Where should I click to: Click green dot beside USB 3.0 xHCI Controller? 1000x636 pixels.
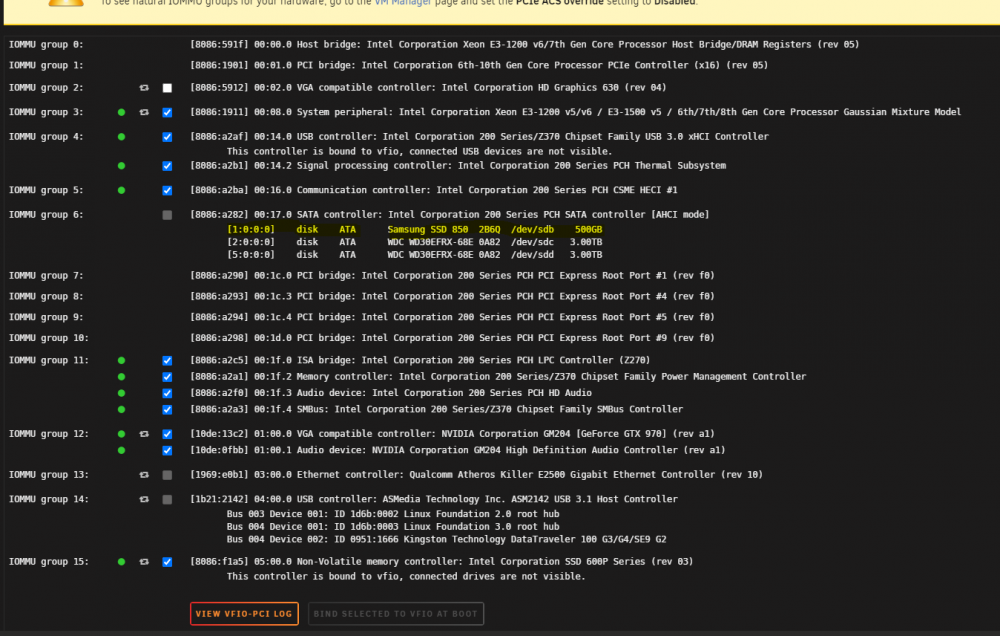point(121,137)
